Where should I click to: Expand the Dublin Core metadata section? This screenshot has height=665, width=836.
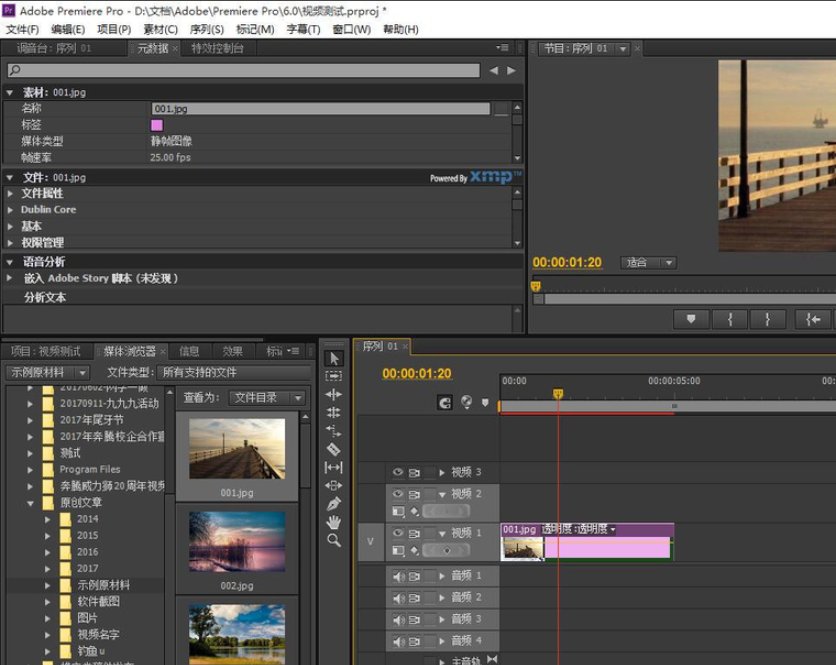click(x=11, y=210)
